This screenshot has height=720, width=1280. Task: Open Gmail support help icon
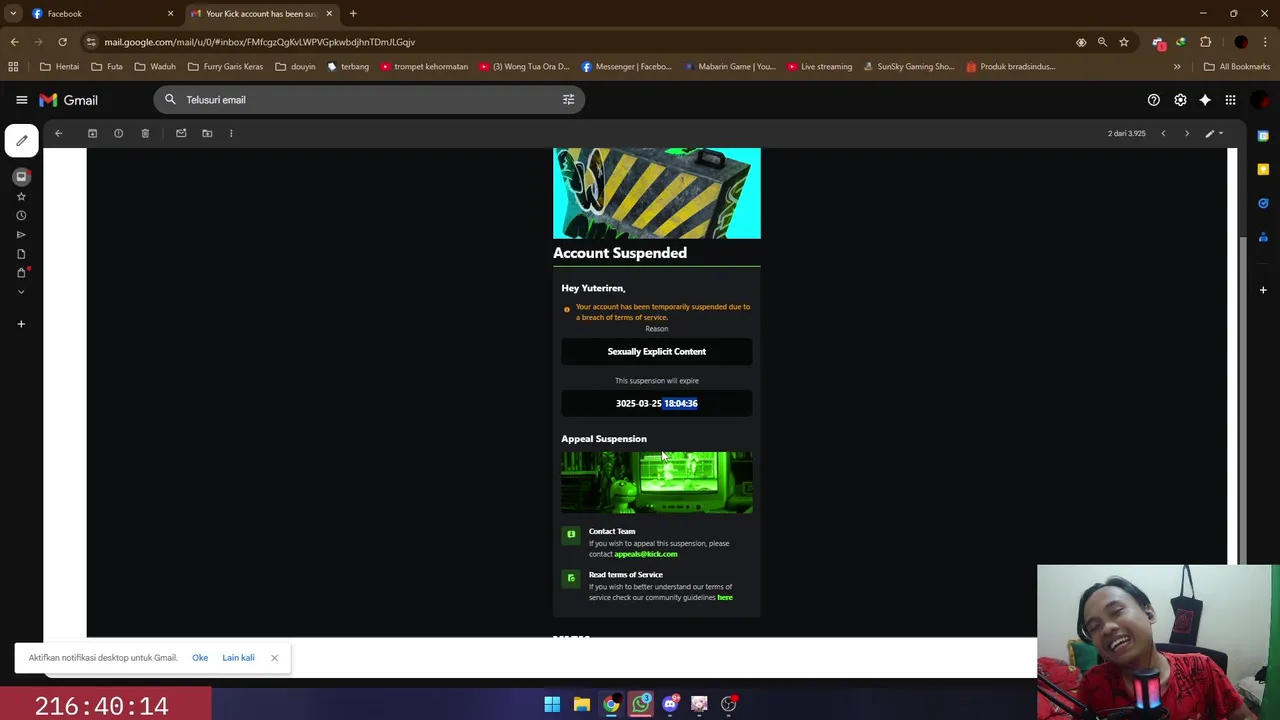(1154, 100)
